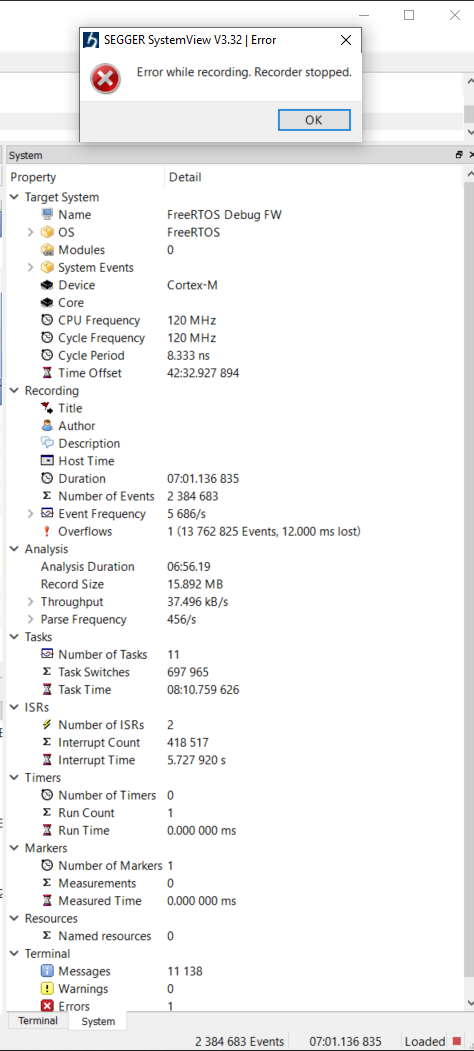
Task: Click the Time Offset hourglass icon
Action: [x=47, y=373]
